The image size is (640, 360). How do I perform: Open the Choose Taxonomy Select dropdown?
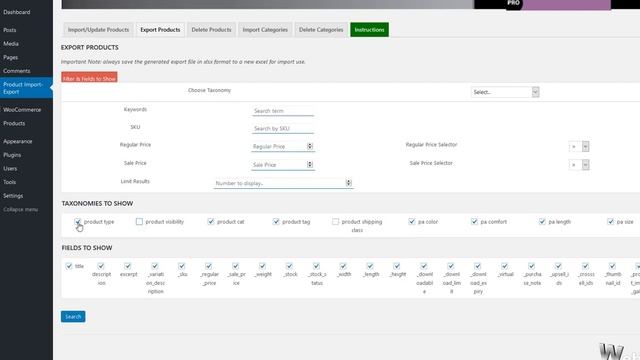(505, 92)
